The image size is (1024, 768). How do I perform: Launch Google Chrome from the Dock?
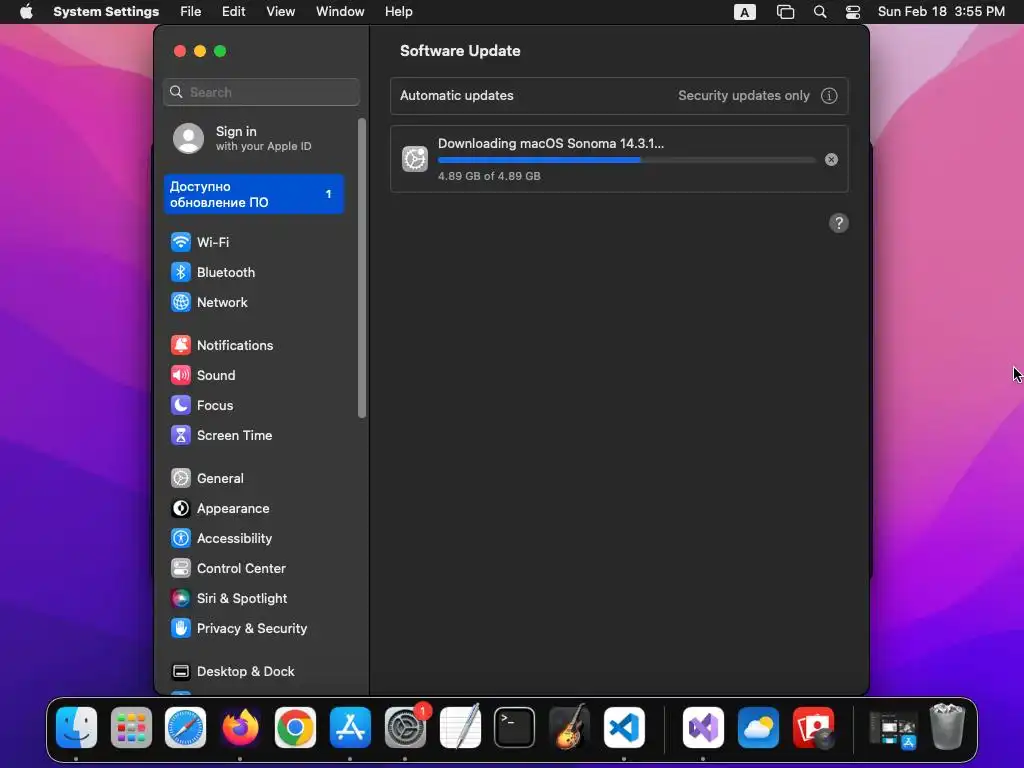(x=295, y=728)
